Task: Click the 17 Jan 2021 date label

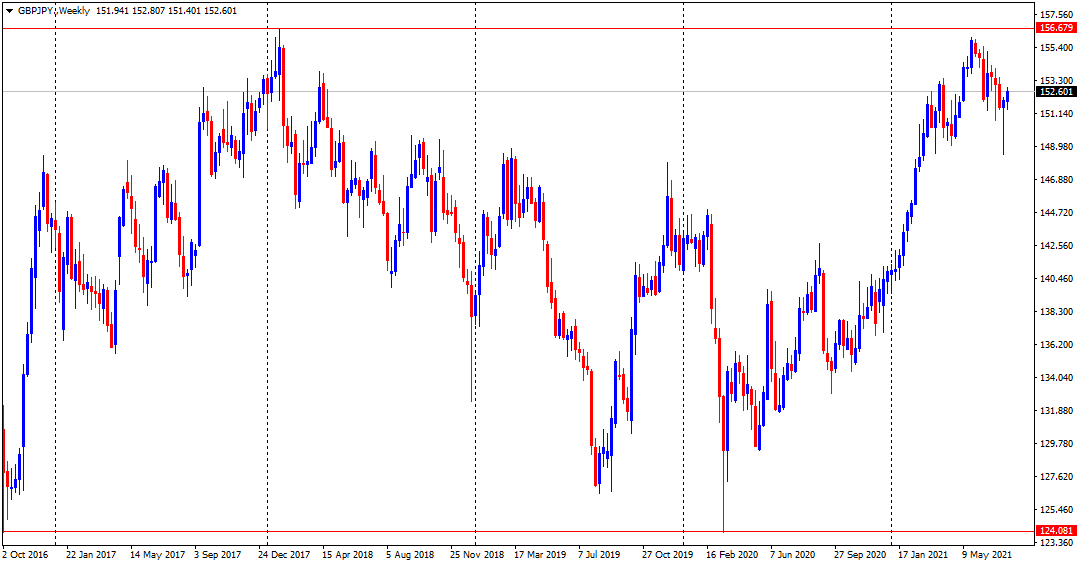Action: 923,554
